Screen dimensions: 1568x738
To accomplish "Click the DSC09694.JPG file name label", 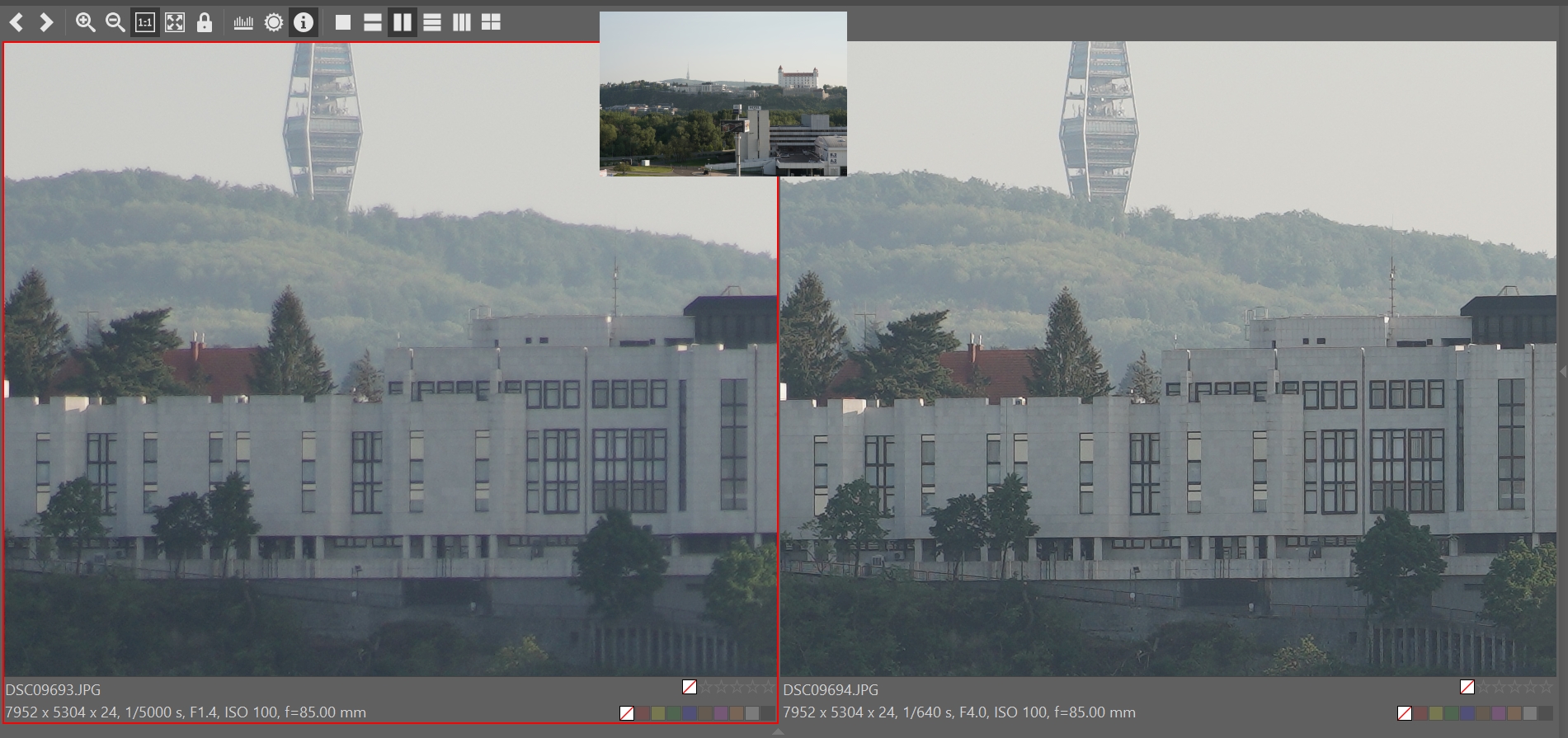I will click(831, 690).
